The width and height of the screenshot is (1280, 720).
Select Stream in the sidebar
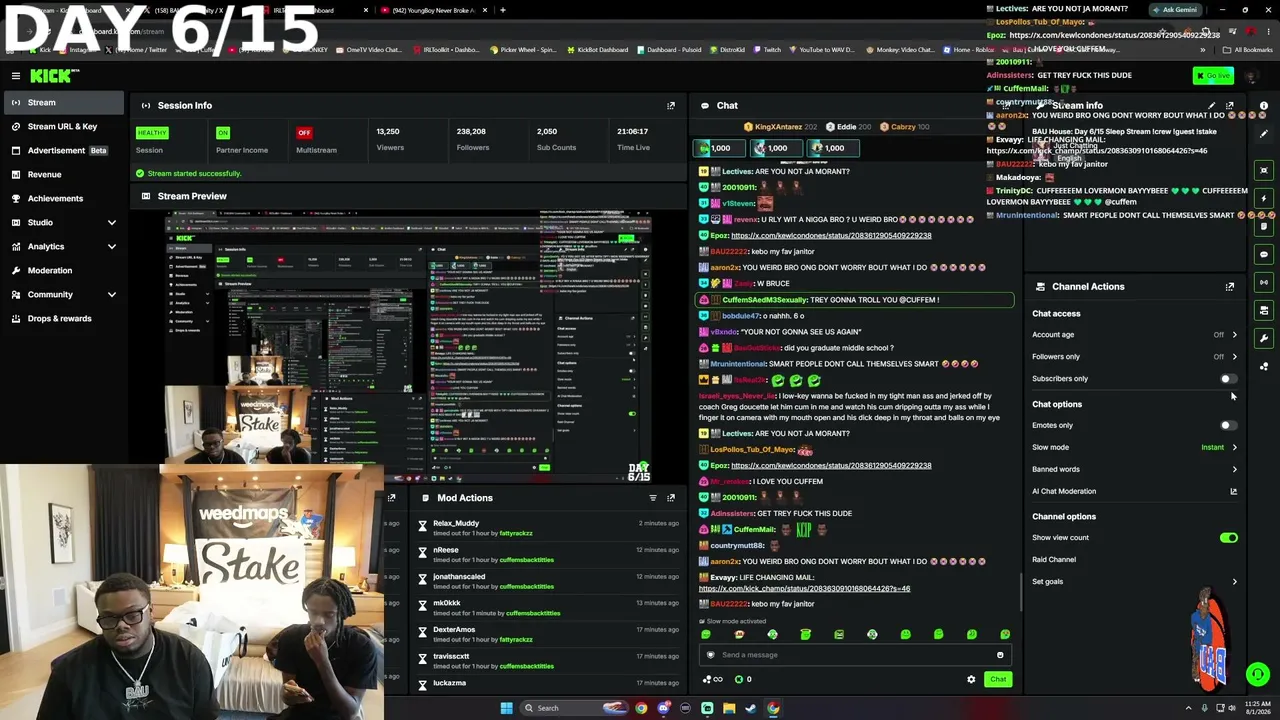(62, 102)
